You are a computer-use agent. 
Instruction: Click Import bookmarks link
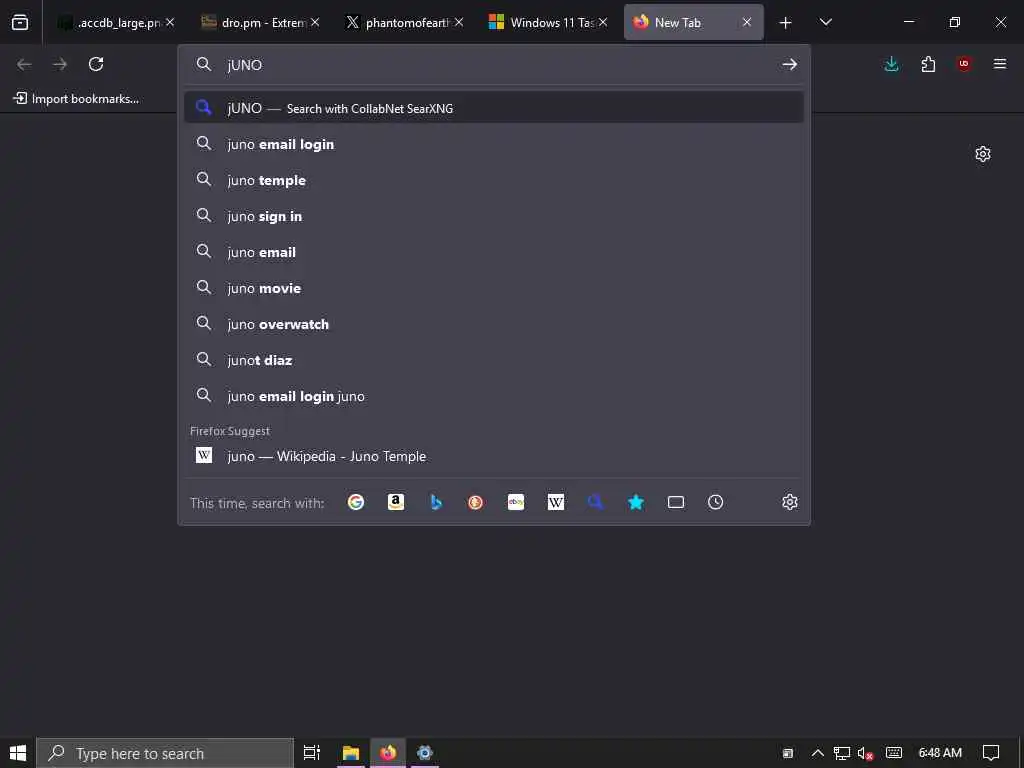[x=76, y=99]
